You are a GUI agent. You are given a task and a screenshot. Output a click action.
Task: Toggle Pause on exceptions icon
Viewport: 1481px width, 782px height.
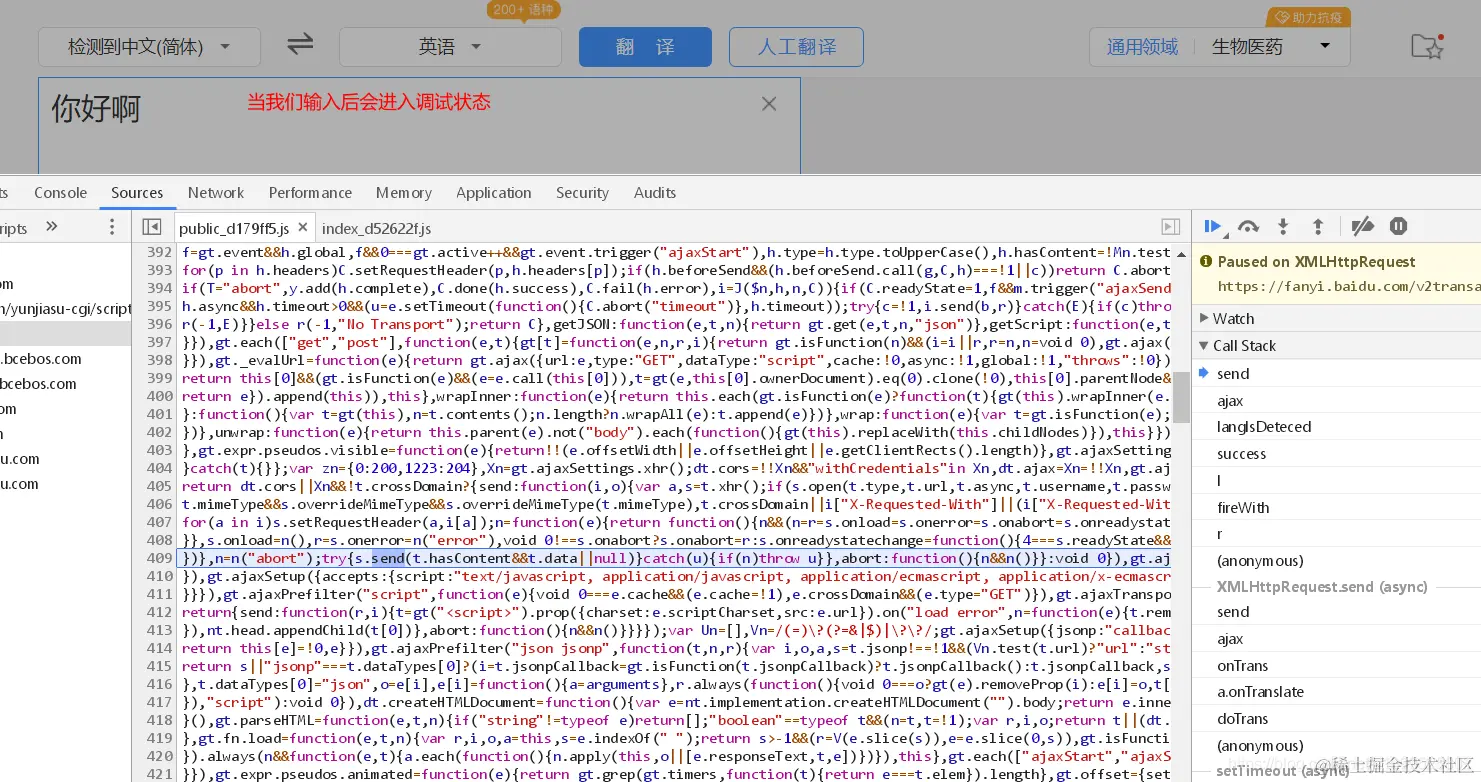(x=1398, y=227)
